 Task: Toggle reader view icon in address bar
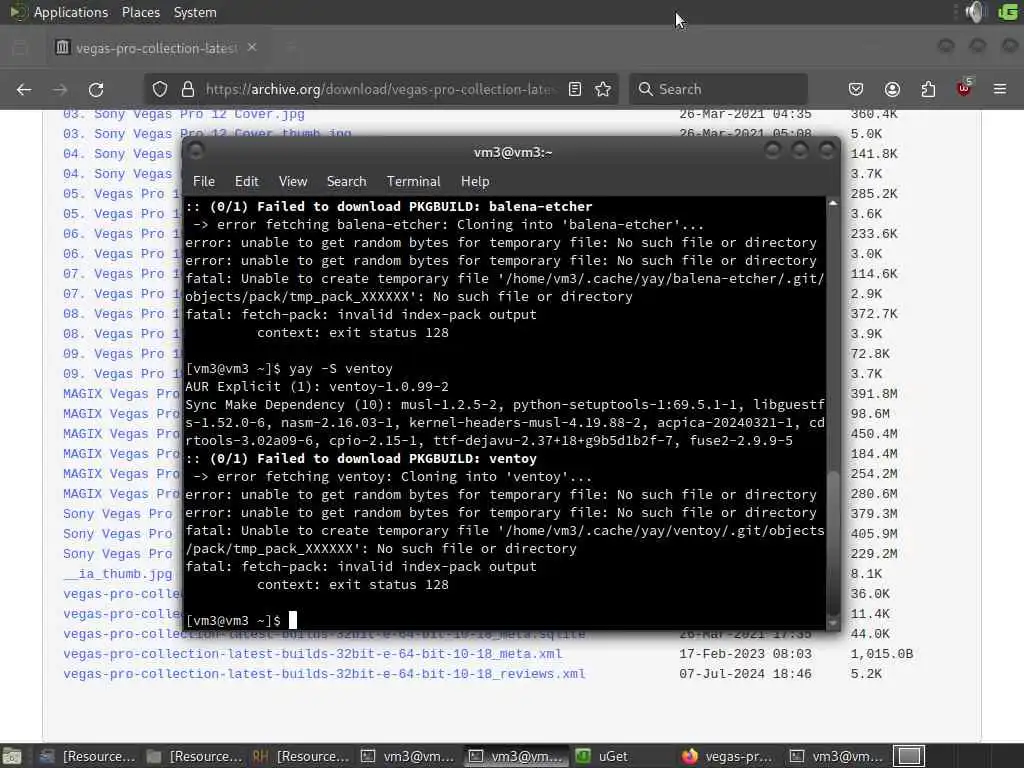point(575,89)
